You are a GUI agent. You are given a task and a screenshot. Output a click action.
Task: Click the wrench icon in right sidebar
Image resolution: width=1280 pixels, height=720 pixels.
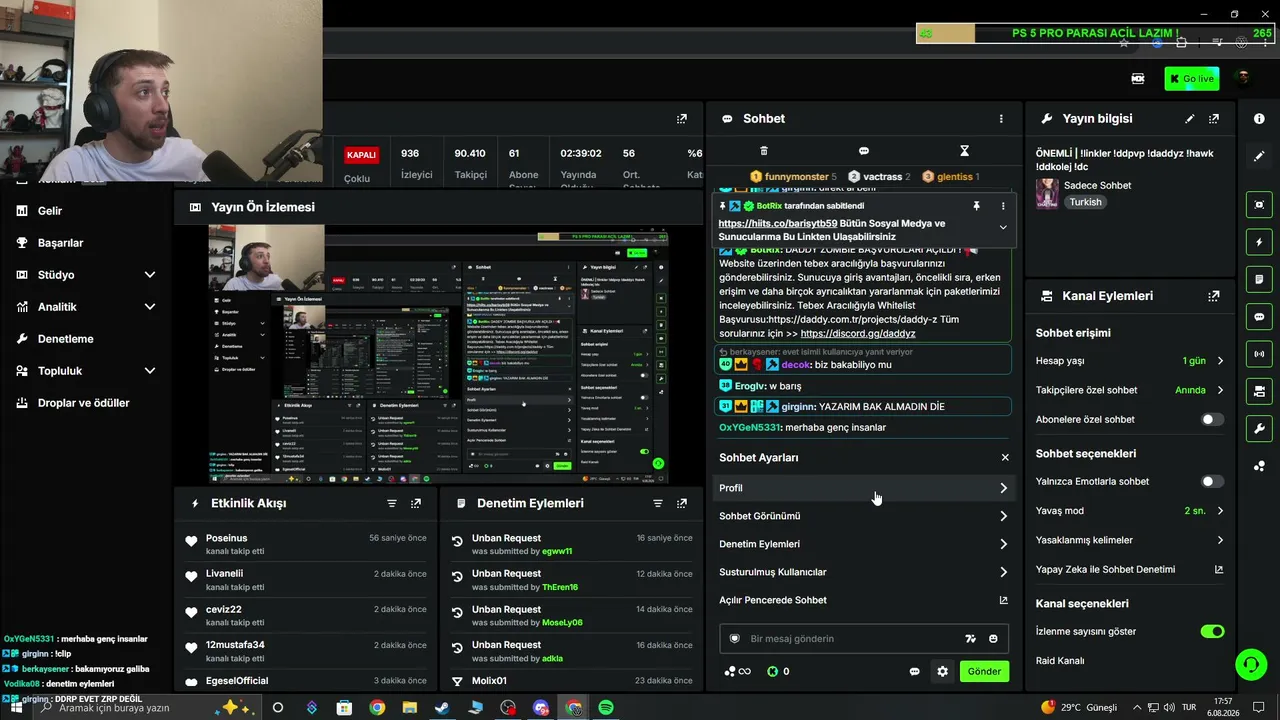(1259, 429)
